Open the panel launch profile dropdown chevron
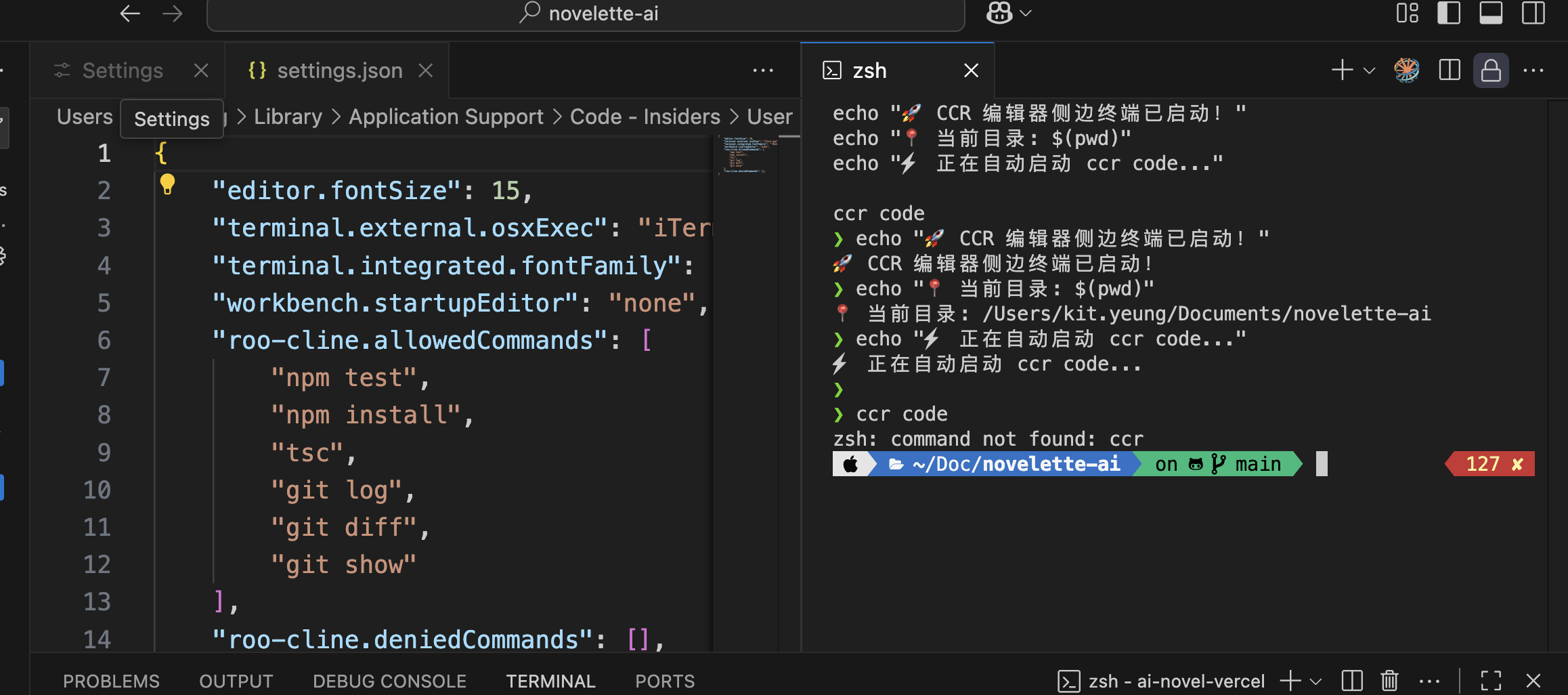The height and width of the screenshot is (695, 1568). (1316, 681)
